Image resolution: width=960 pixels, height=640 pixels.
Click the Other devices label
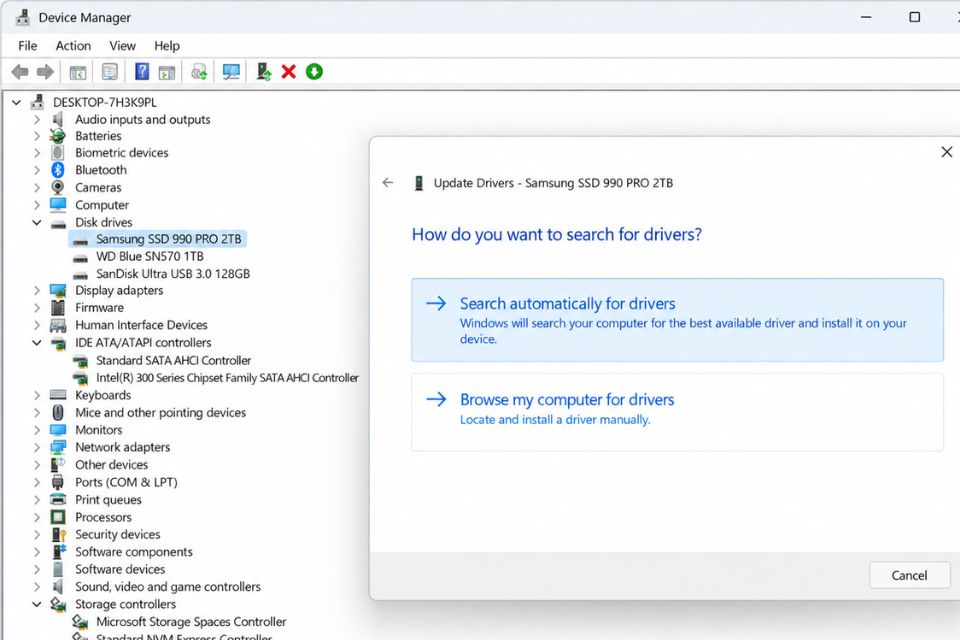(111, 464)
